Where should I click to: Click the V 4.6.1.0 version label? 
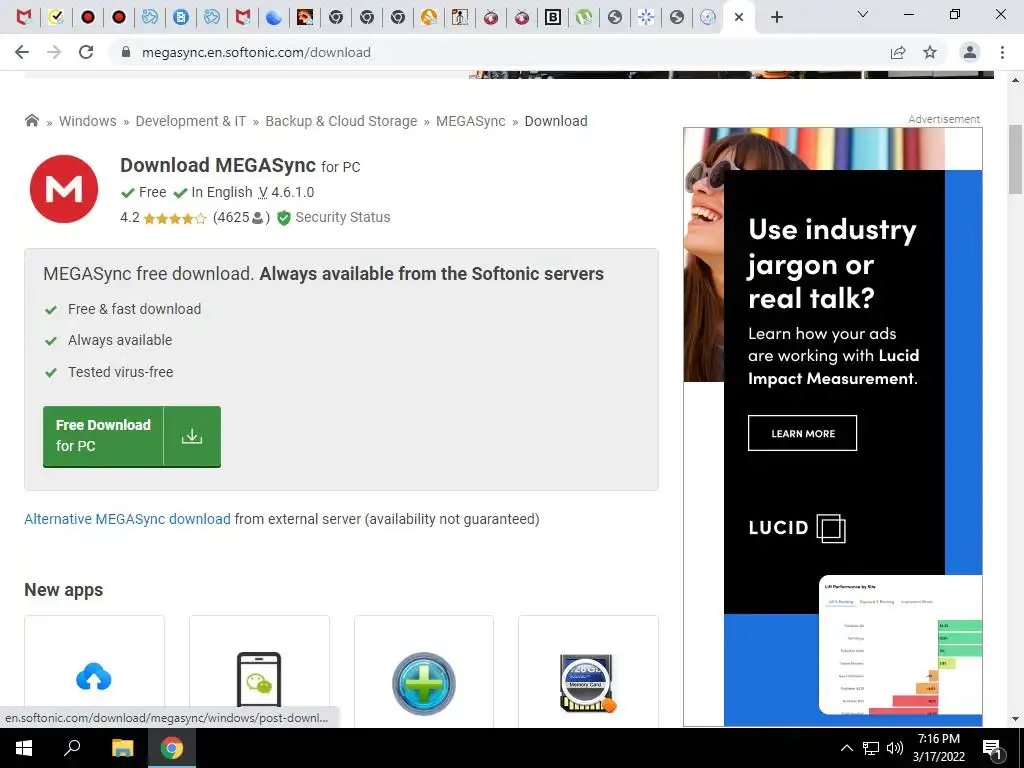(x=286, y=193)
